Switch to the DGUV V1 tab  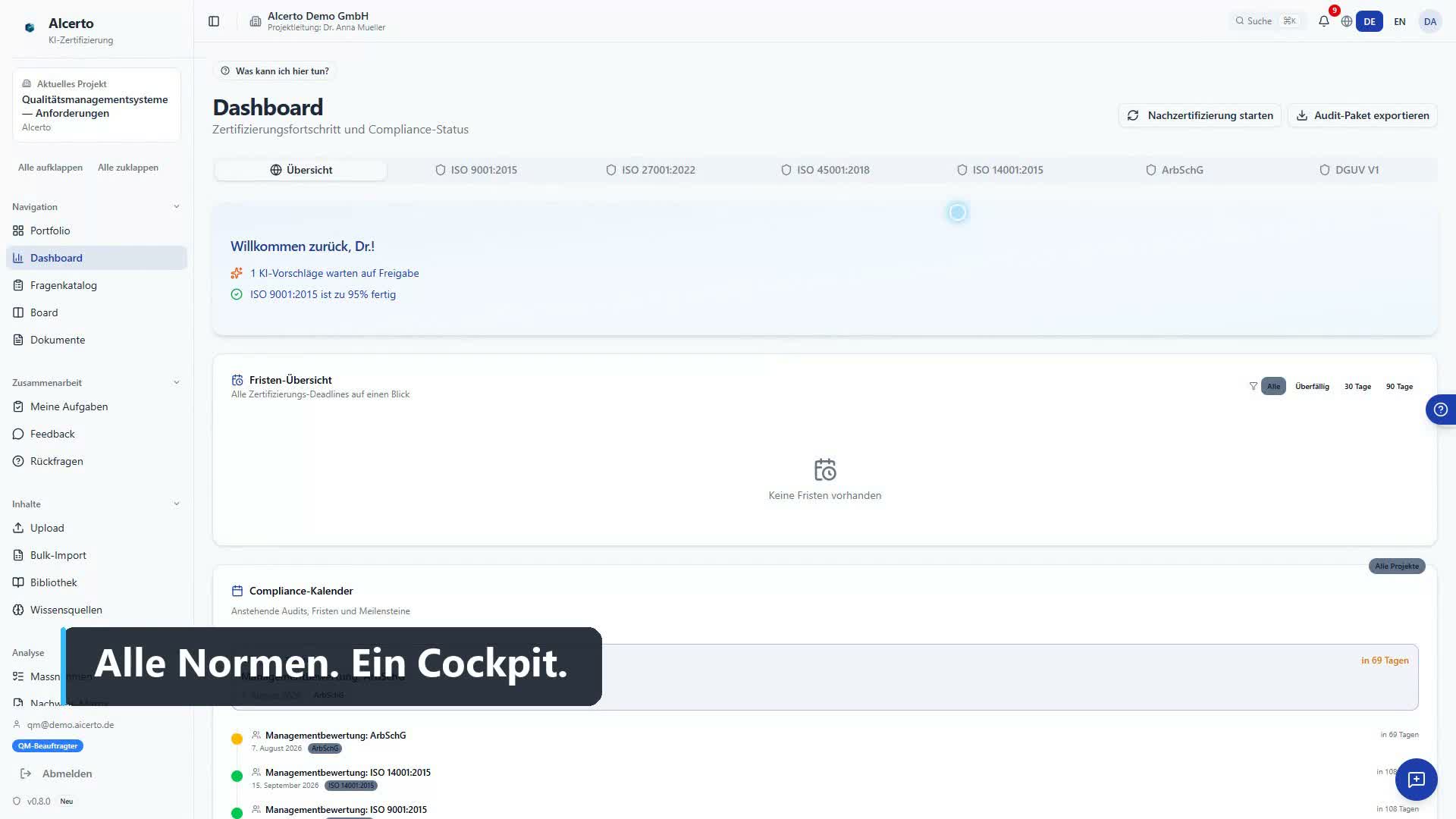click(x=1349, y=170)
